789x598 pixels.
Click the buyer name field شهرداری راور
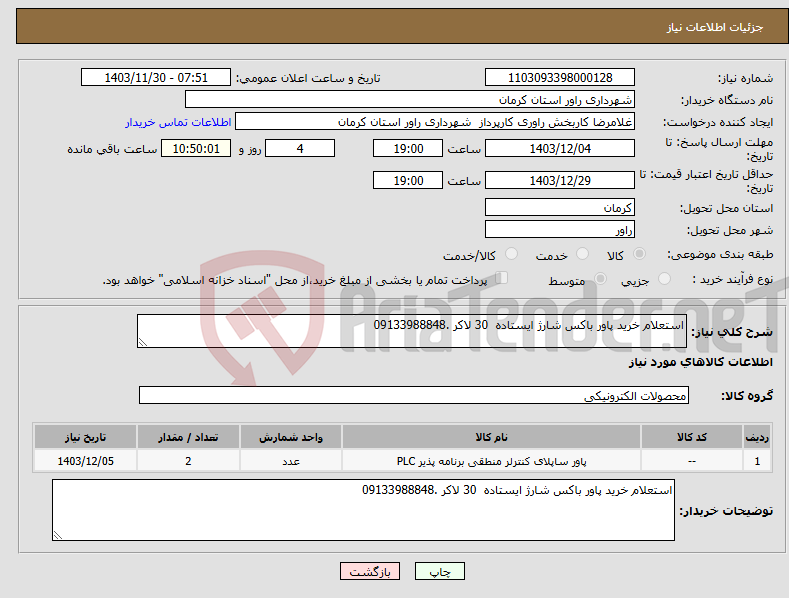point(410,100)
